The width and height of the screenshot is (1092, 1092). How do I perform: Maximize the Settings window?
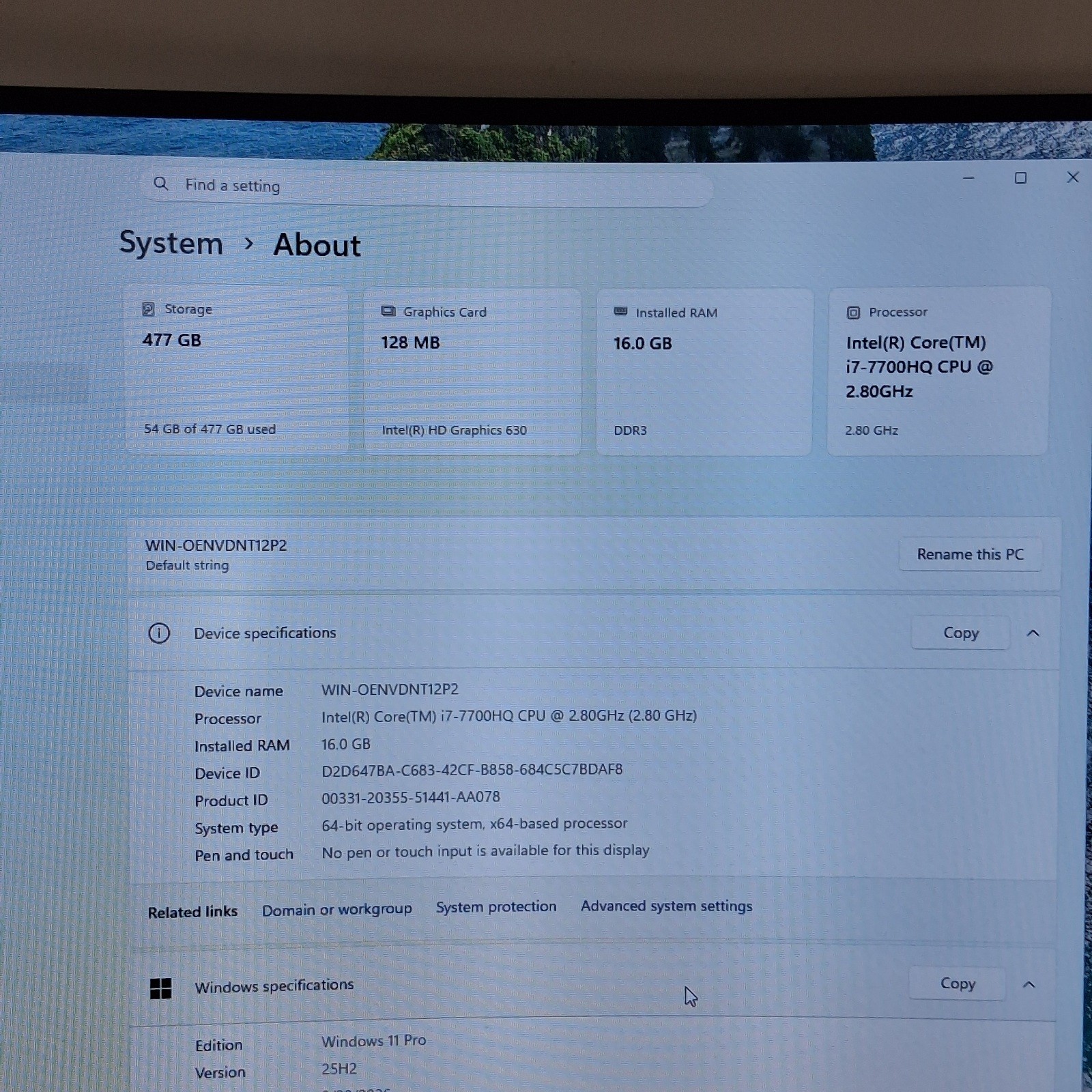1020,178
